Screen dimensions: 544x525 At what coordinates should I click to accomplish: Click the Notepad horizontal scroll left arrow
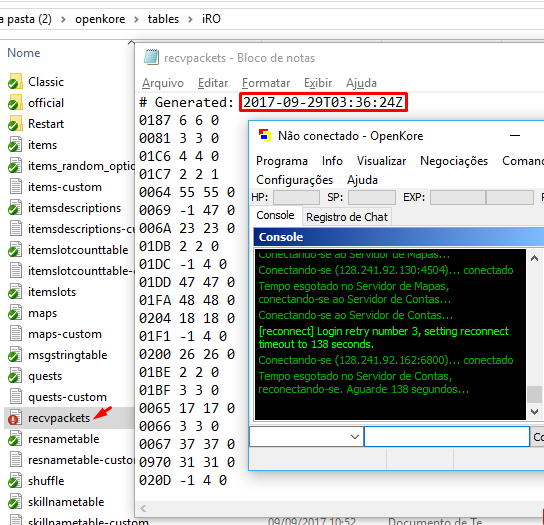(143, 509)
